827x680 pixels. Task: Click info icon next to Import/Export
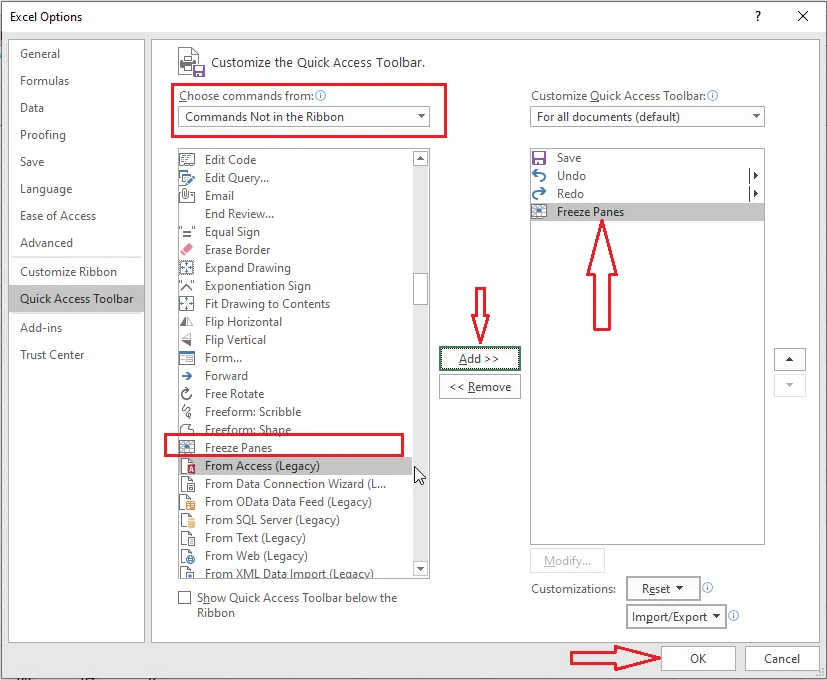point(734,616)
